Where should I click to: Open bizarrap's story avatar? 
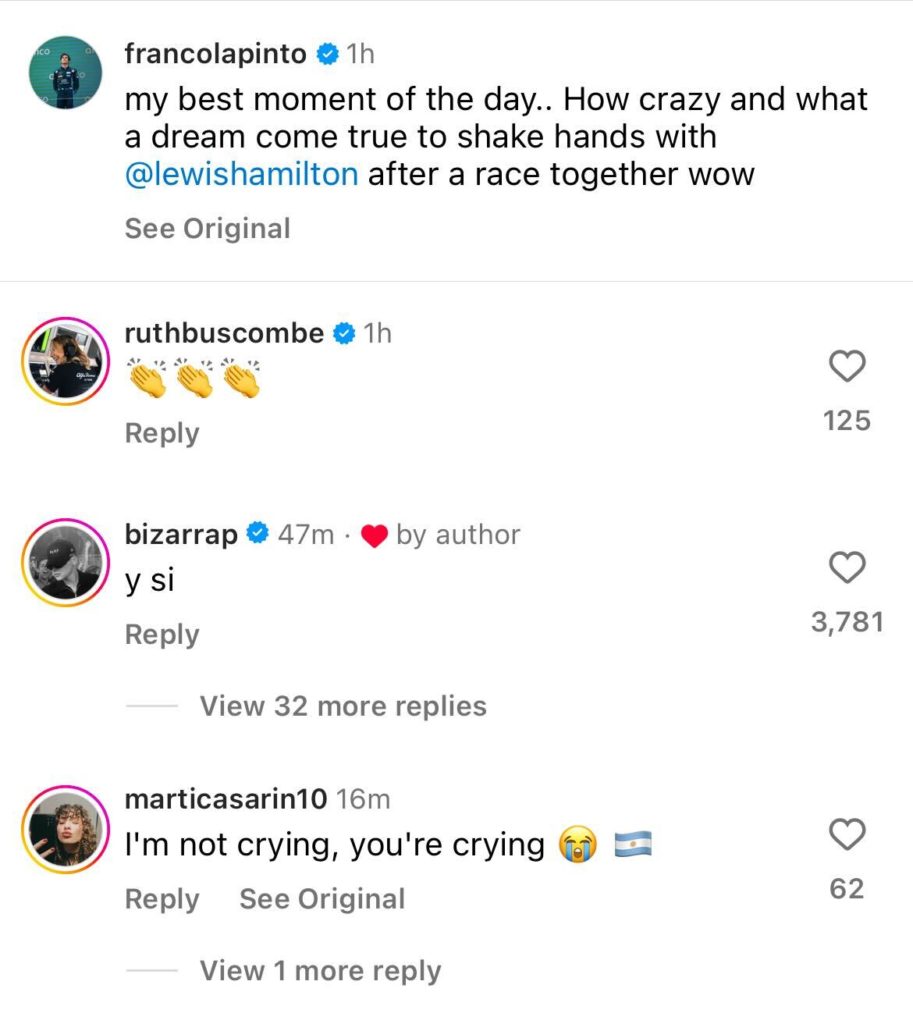pyautogui.click(x=65, y=562)
